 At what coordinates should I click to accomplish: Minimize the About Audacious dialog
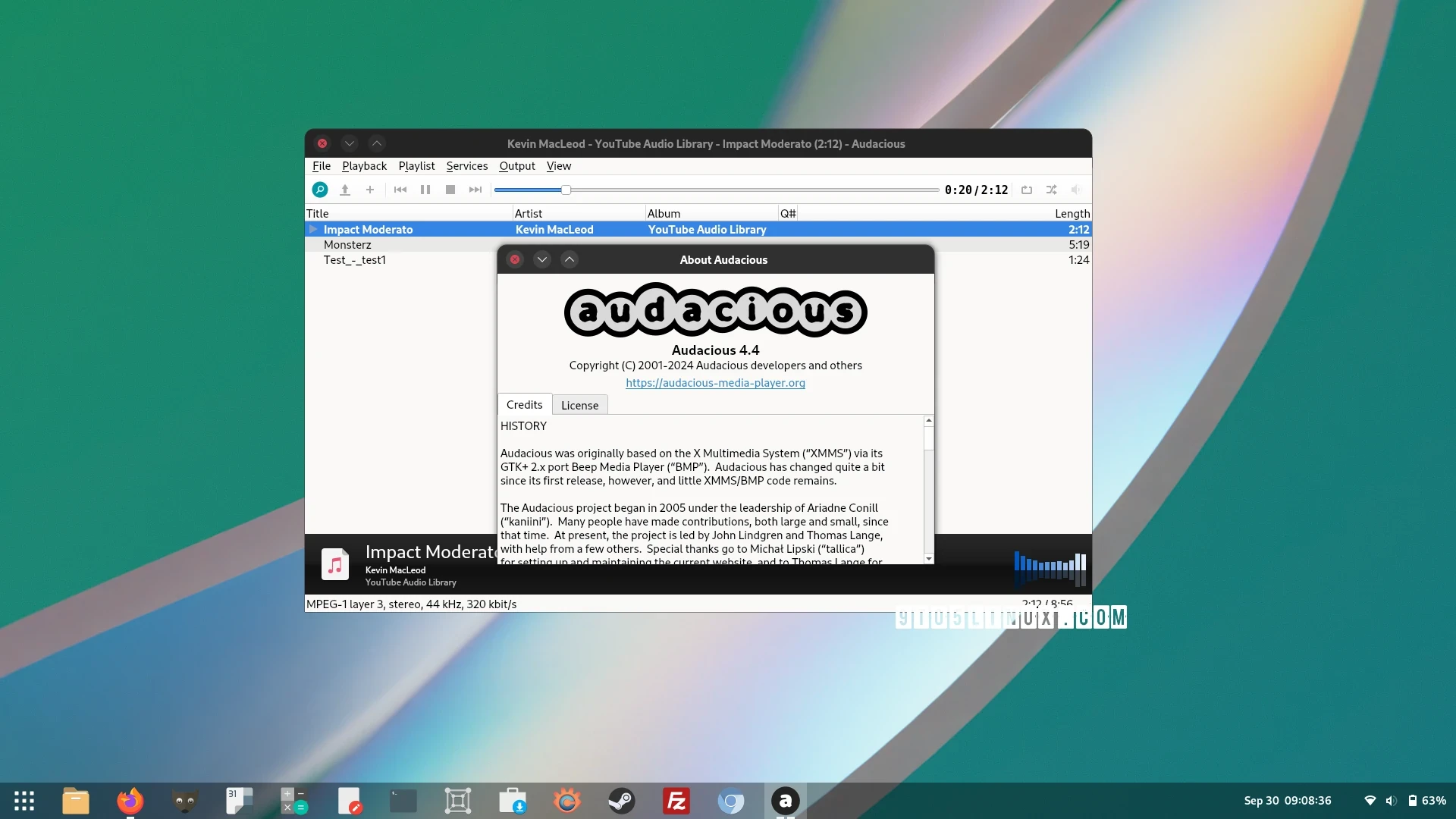(x=542, y=259)
